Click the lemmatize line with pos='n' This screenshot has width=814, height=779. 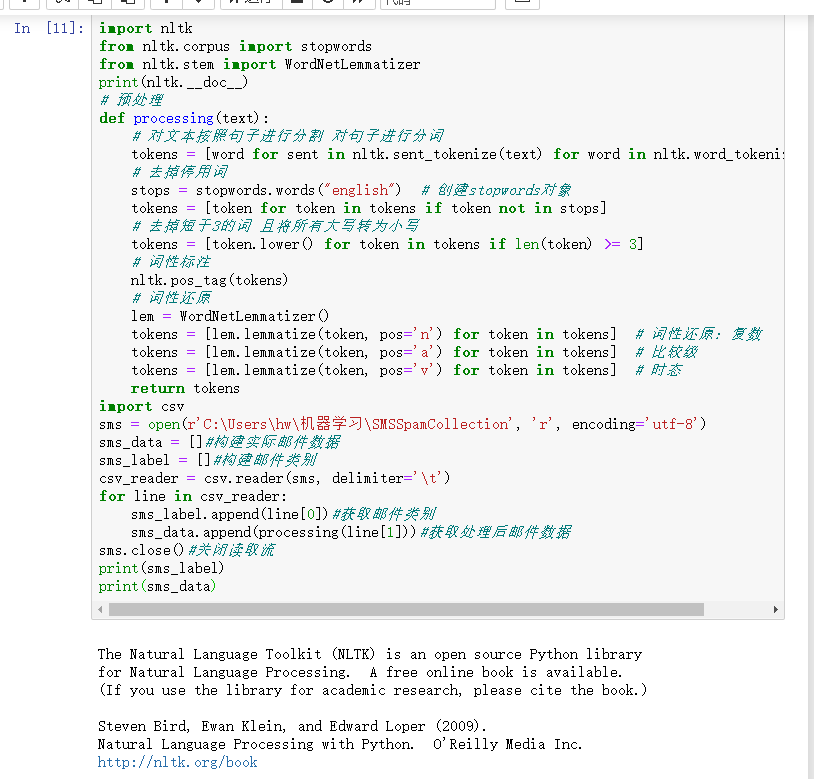click(373, 334)
